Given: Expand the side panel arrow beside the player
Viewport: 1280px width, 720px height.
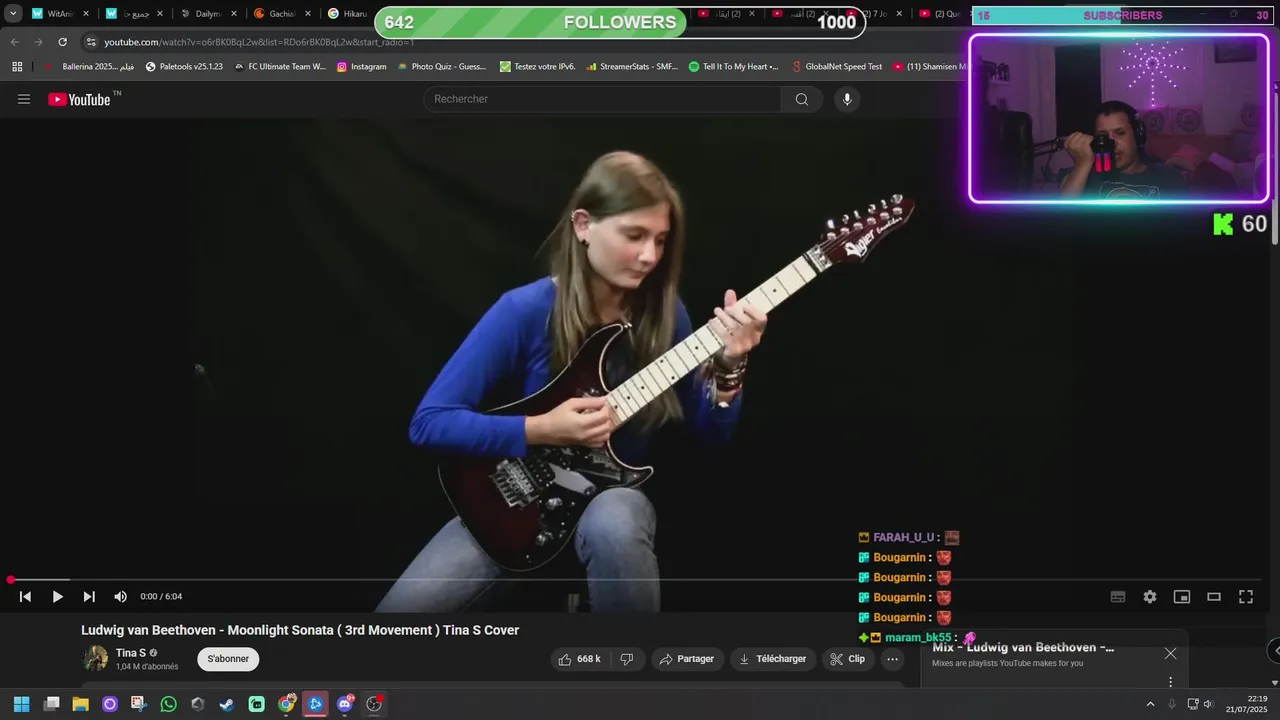Looking at the screenshot, I should pos(1275,651).
